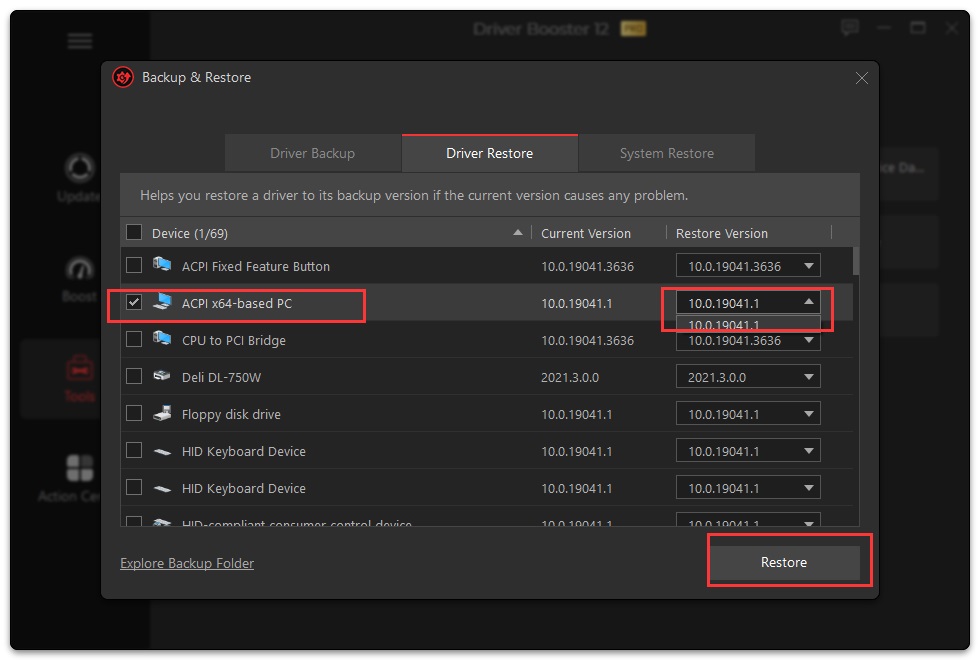Screen dimensions: 980x660
Task: Check ACPI Fixed Feature Button checkbox
Action: 134,266
